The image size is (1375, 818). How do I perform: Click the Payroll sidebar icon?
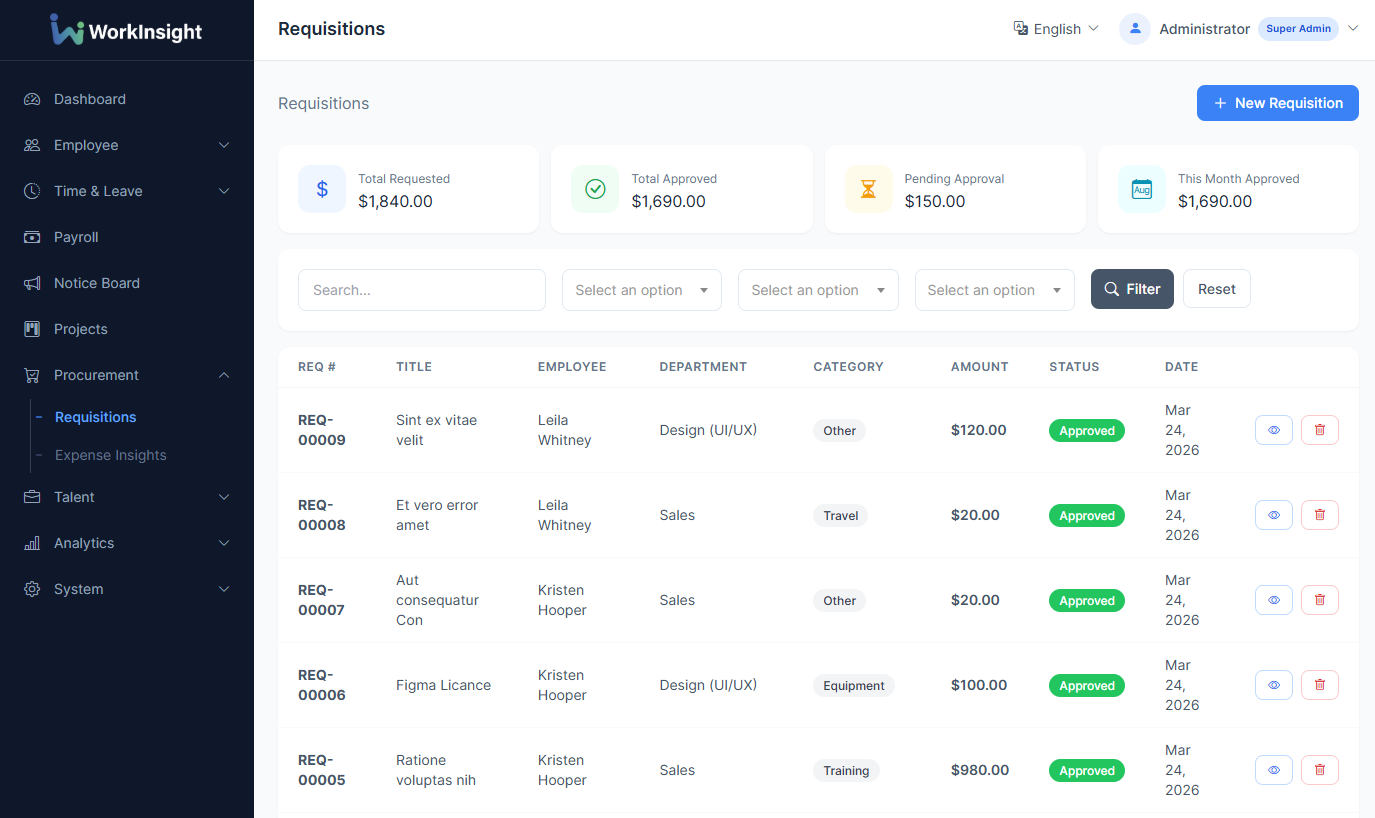(33, 237)
